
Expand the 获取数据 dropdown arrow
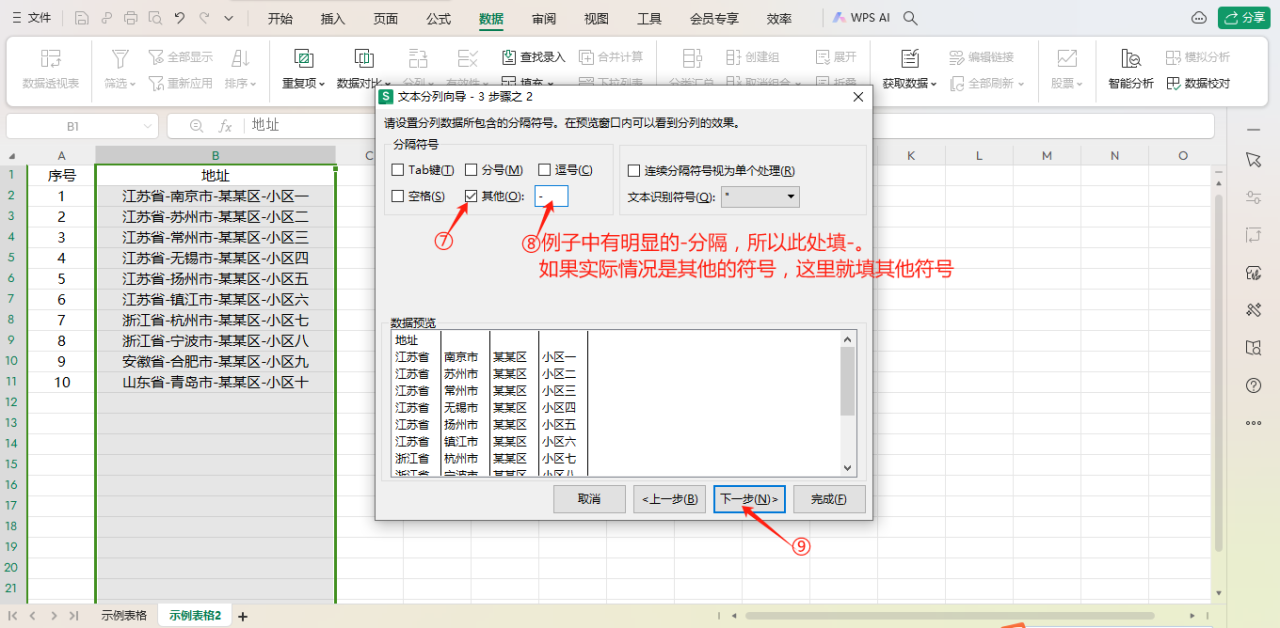(x=933, y=84)
